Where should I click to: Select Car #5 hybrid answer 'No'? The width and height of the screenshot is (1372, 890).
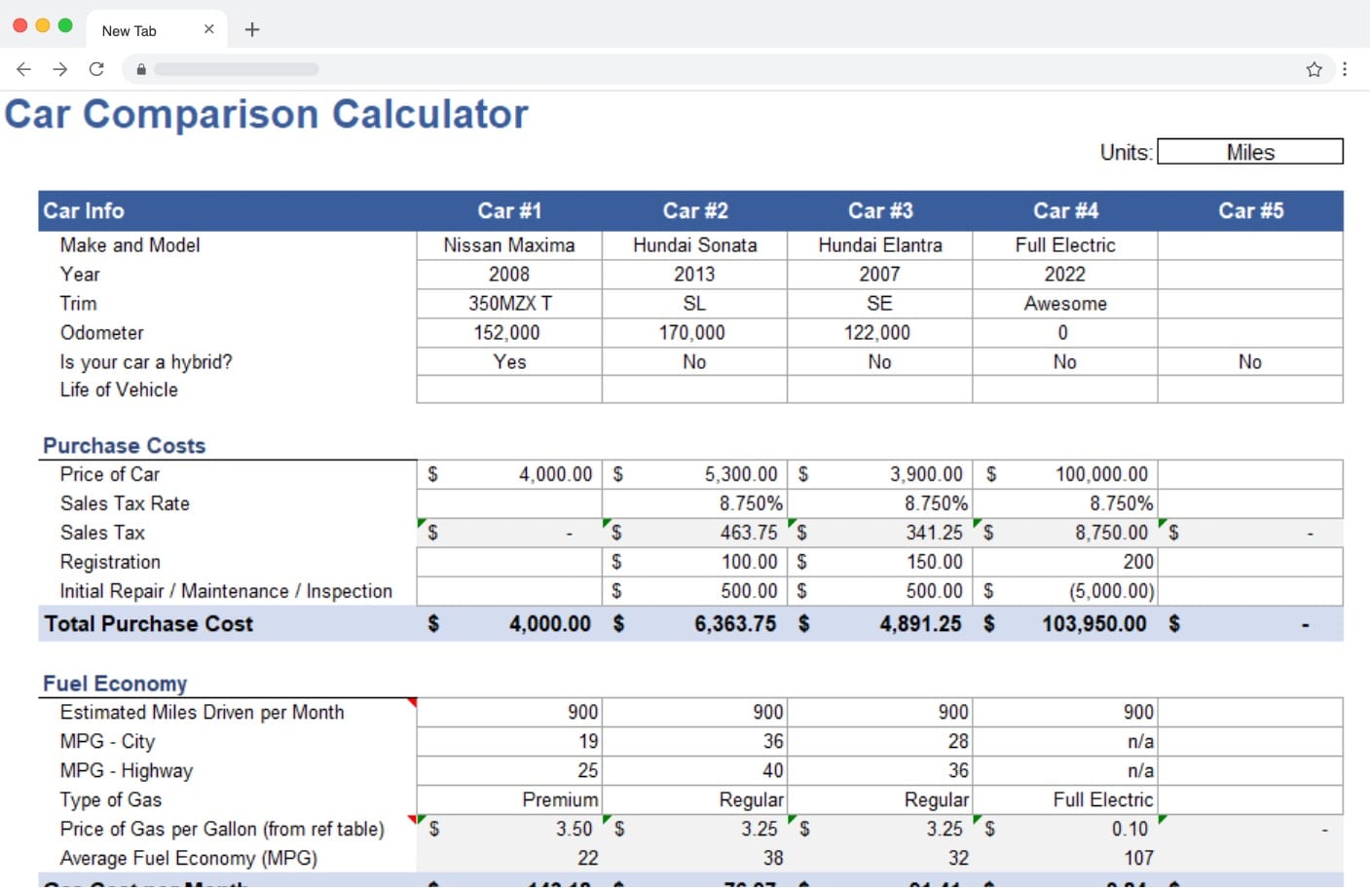(x=1250, y=362)
